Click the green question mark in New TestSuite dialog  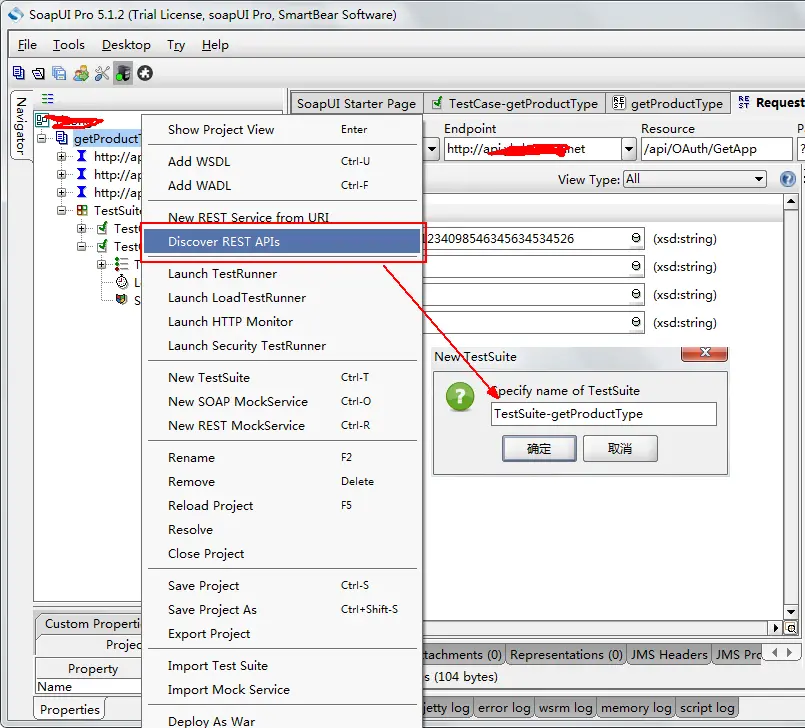point(460,397)
